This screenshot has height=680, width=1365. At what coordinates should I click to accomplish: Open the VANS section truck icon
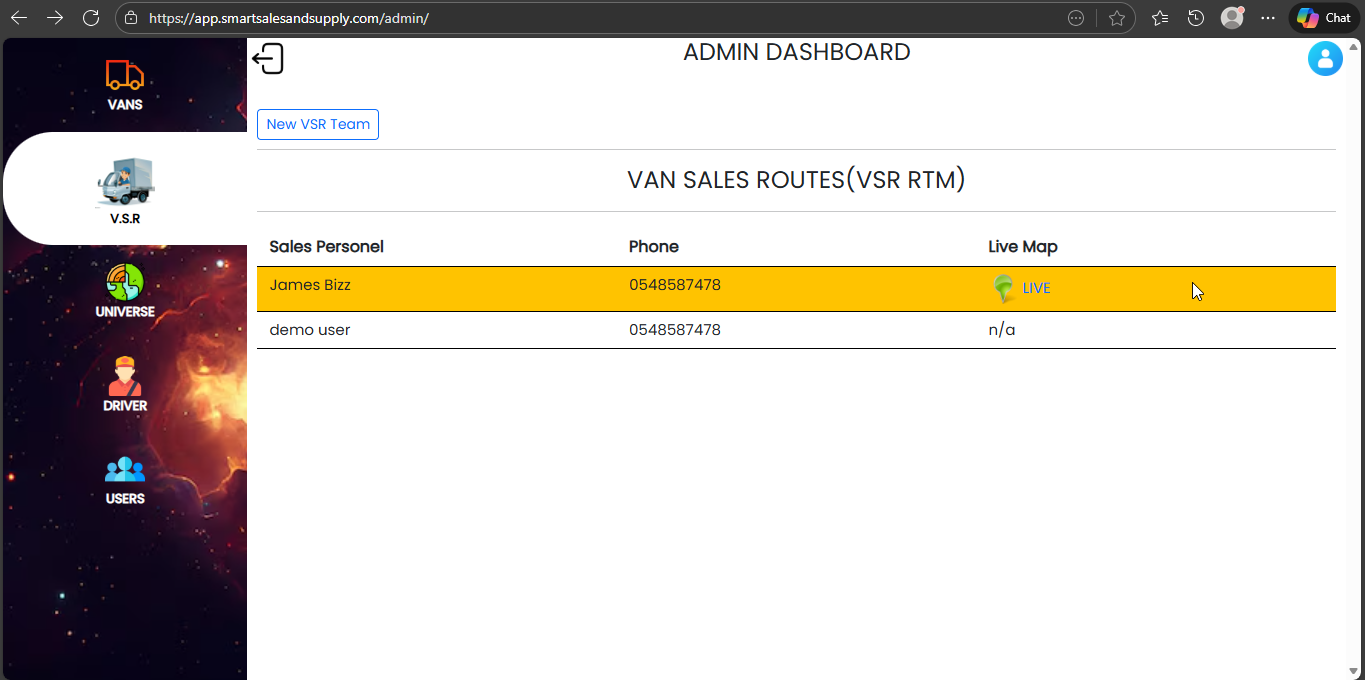click(x=125, y=75)
